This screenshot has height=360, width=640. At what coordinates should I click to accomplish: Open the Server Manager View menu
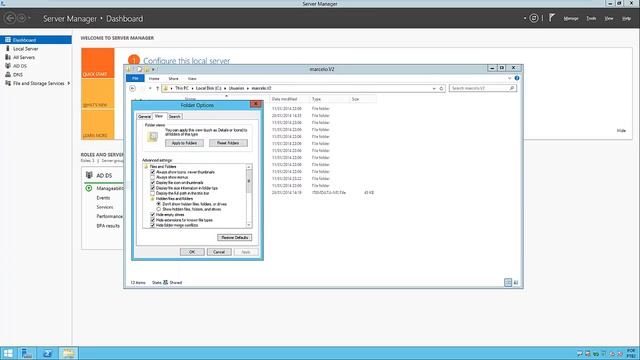click(x=609, y=18)
